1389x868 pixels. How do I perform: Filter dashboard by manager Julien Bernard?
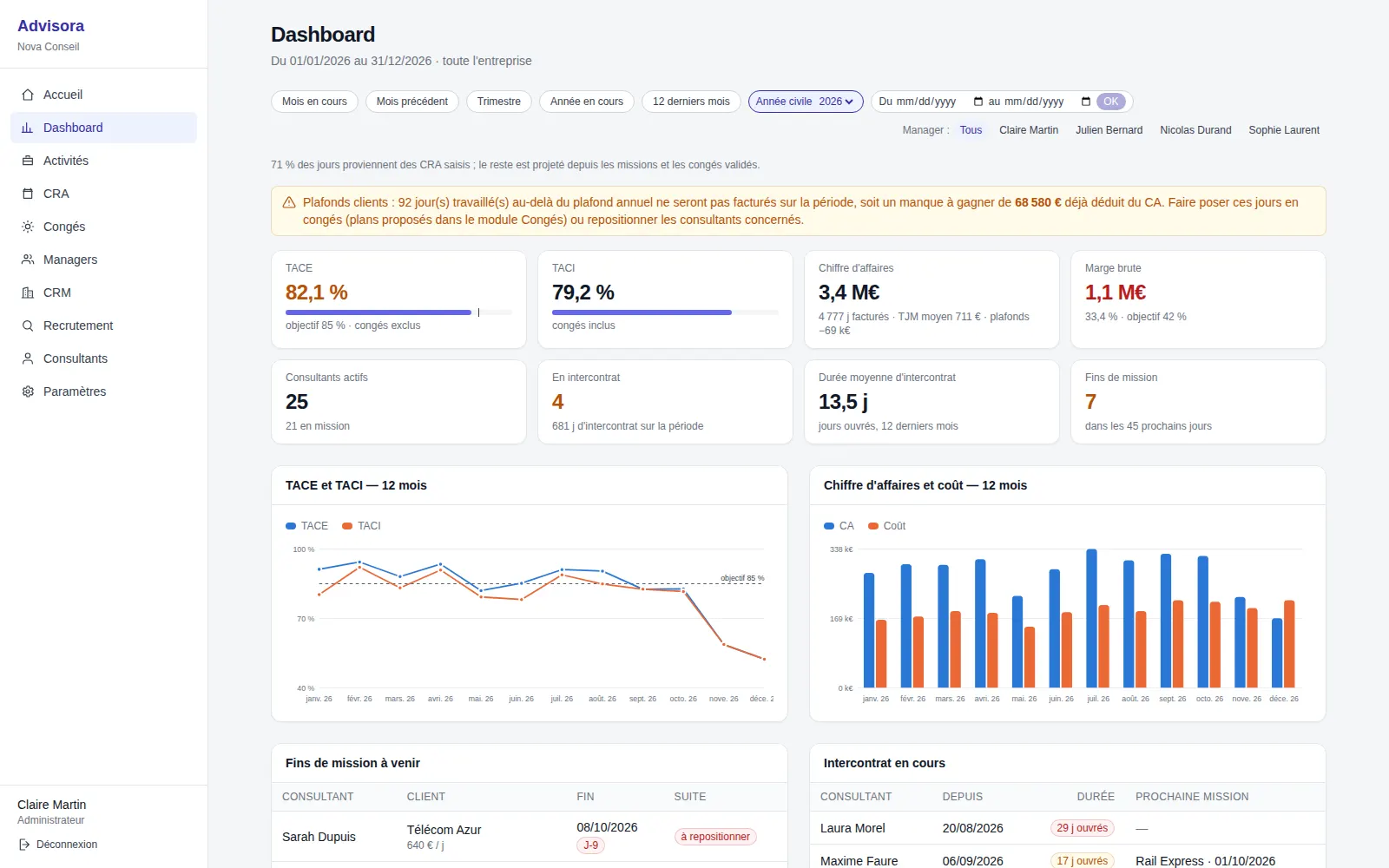(1109, 130)
